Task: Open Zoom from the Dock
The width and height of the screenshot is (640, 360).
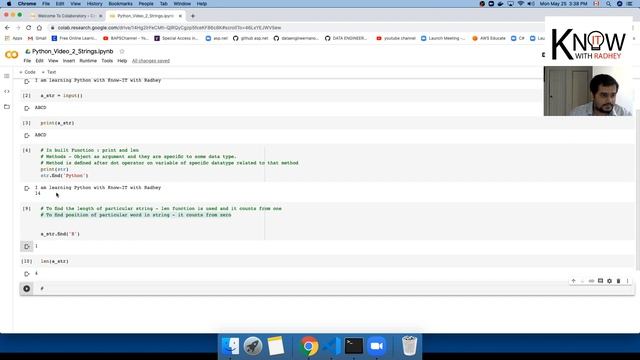Action: coord(376,346)
